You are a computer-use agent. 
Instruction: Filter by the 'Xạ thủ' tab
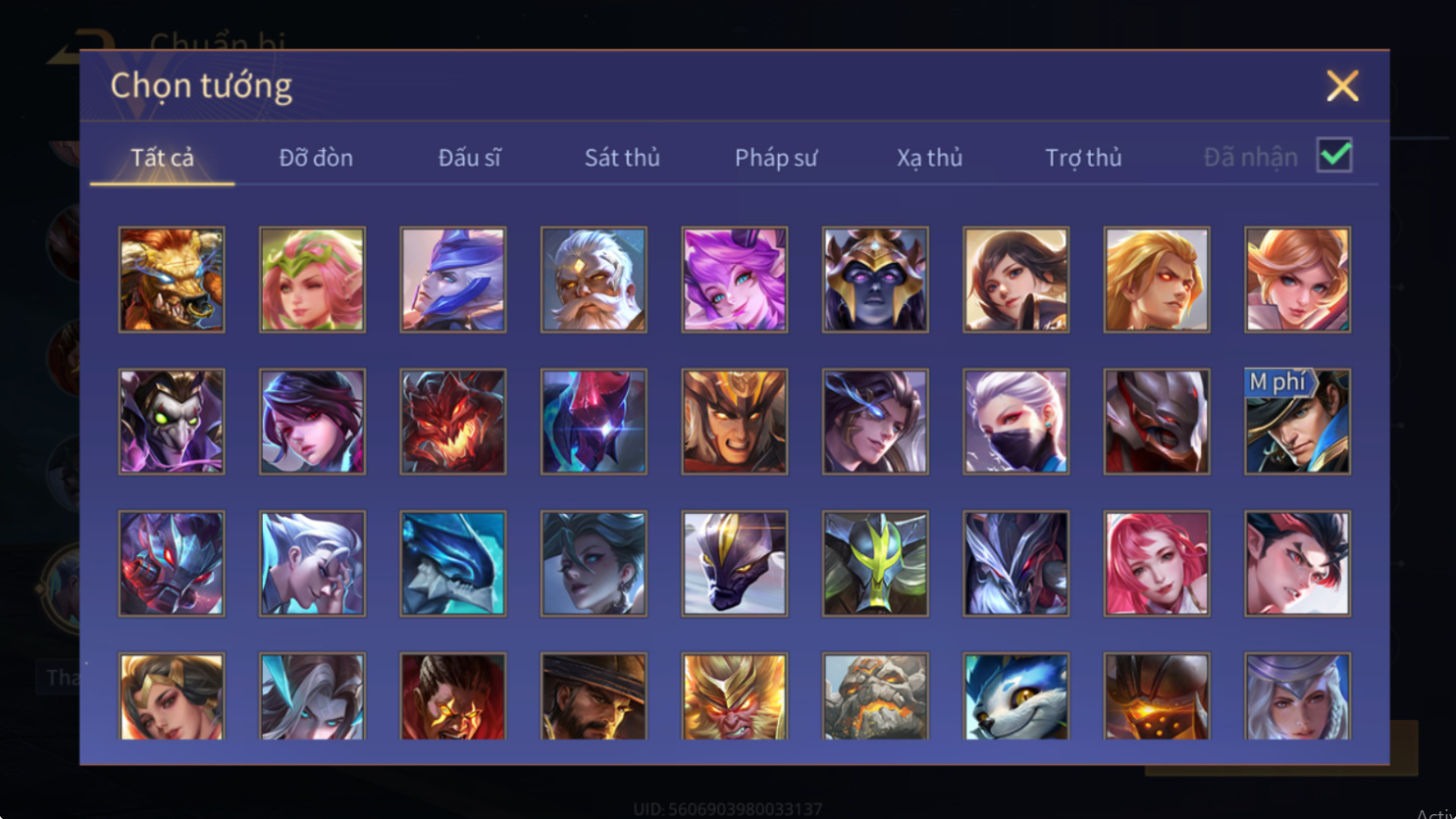point(929,157)
